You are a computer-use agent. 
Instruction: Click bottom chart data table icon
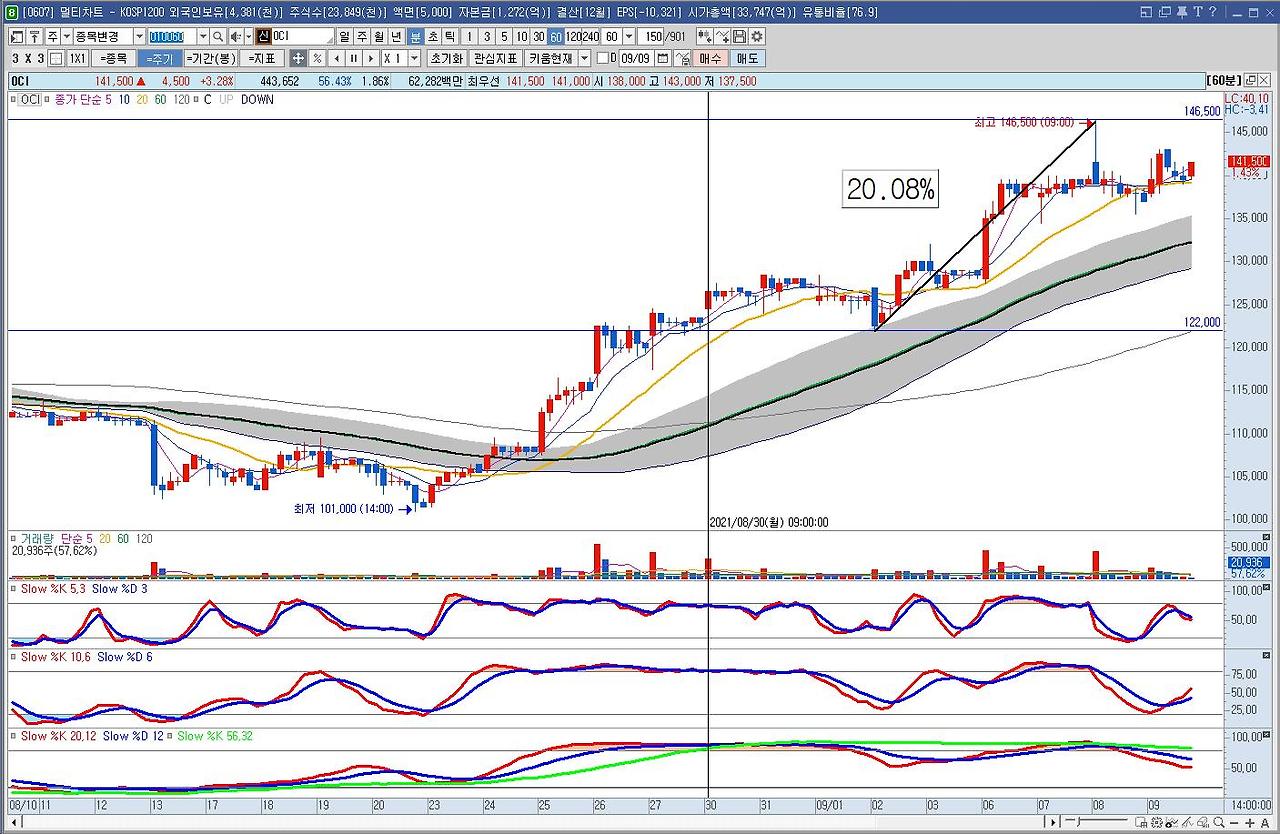pyautogui.click(x=1141, y=822)
